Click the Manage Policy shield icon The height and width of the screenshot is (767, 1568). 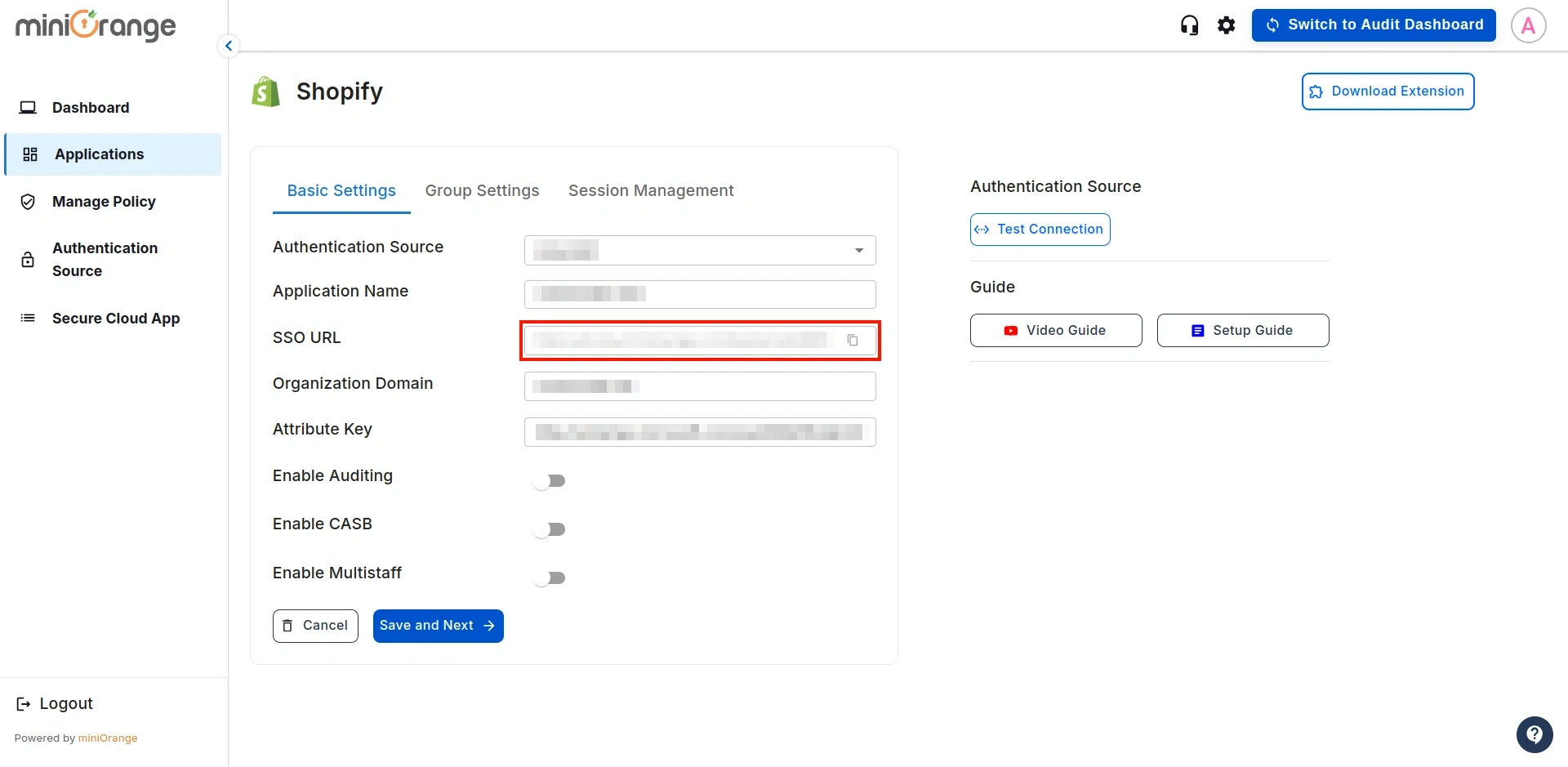point(27,201)
